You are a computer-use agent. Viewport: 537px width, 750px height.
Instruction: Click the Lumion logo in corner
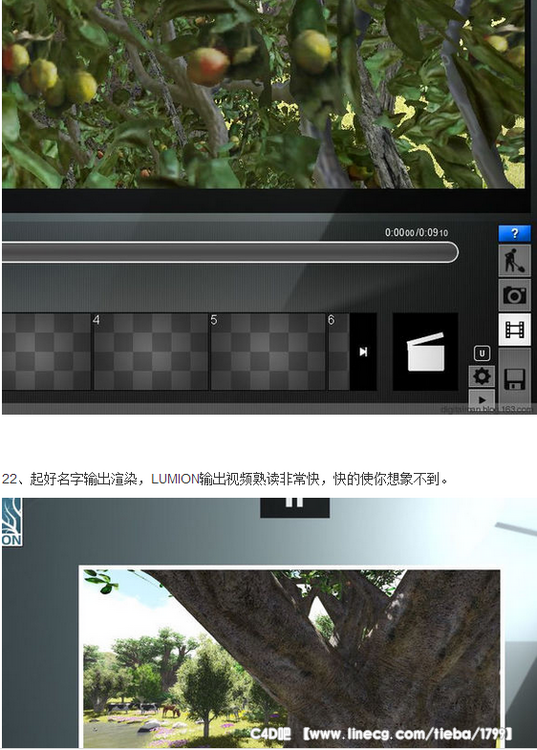pyautogui.click(x=11, y=521)
